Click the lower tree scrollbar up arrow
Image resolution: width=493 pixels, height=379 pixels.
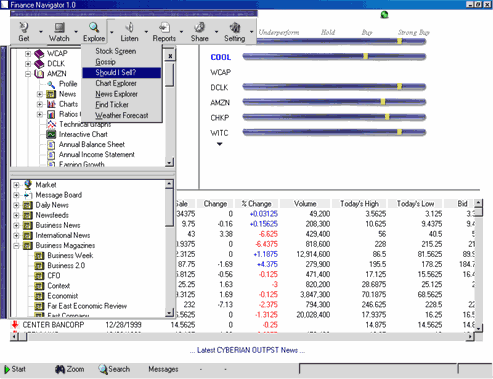169,184
